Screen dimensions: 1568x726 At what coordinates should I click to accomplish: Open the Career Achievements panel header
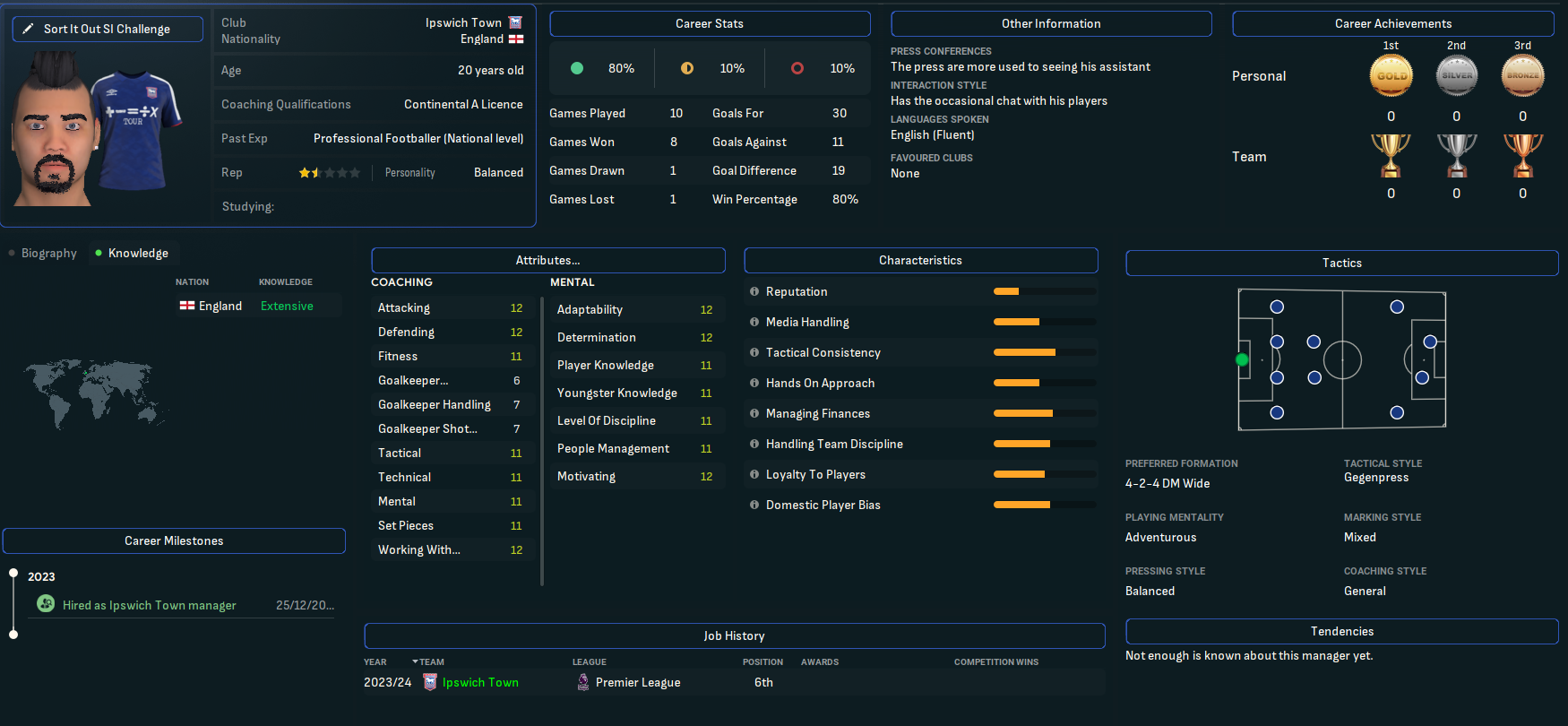(1393, 23)
